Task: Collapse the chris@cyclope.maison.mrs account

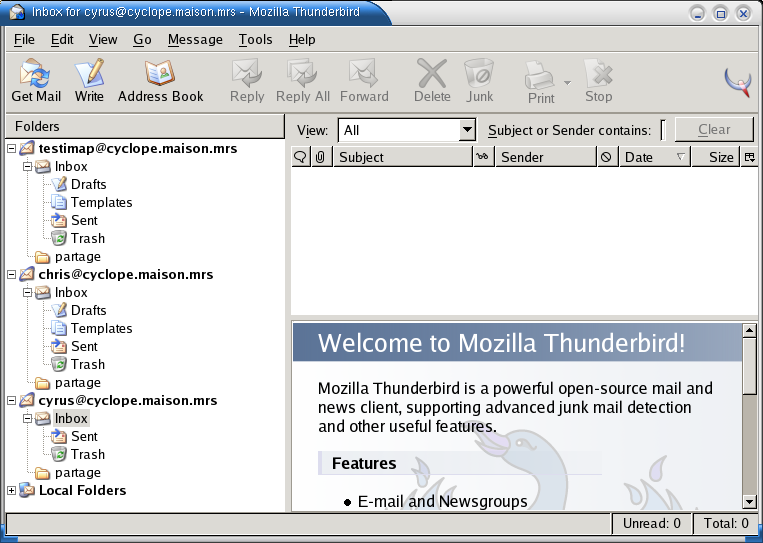Action: 12,275
